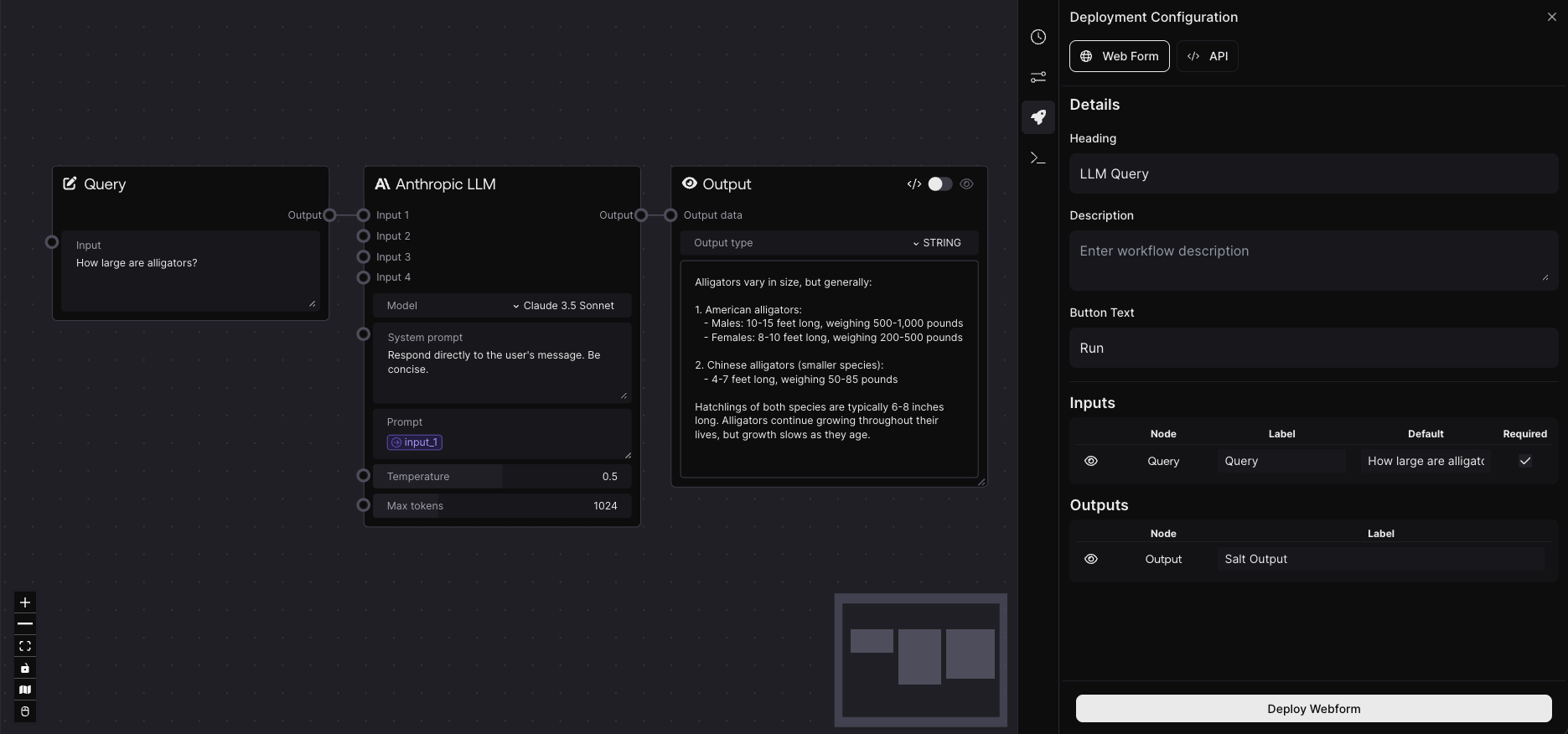The image size is (1568, 734).
Task: Click the Temperature connection port
Action: coord(364,476)
